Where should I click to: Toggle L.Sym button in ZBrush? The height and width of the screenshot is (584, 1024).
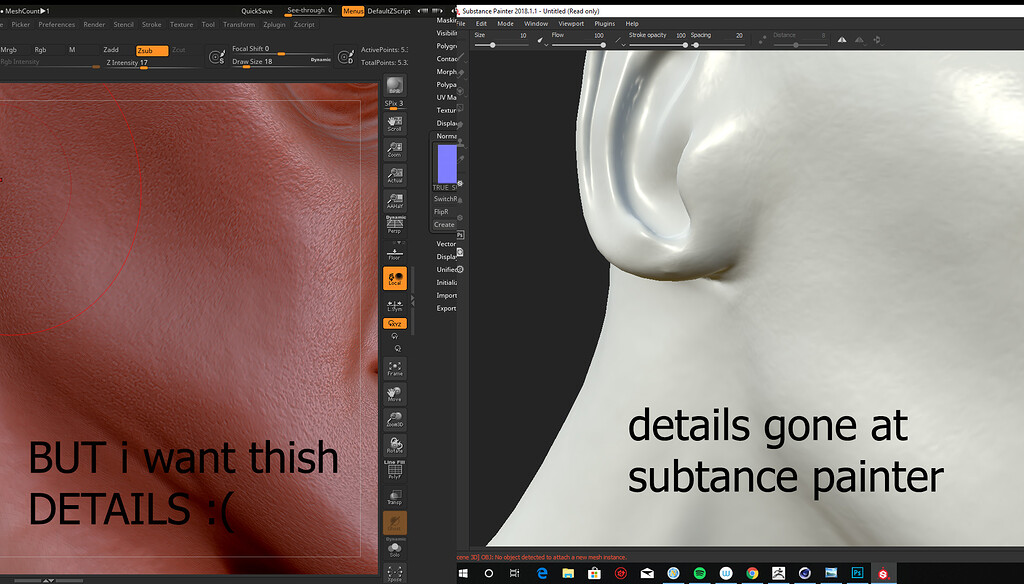394,305
